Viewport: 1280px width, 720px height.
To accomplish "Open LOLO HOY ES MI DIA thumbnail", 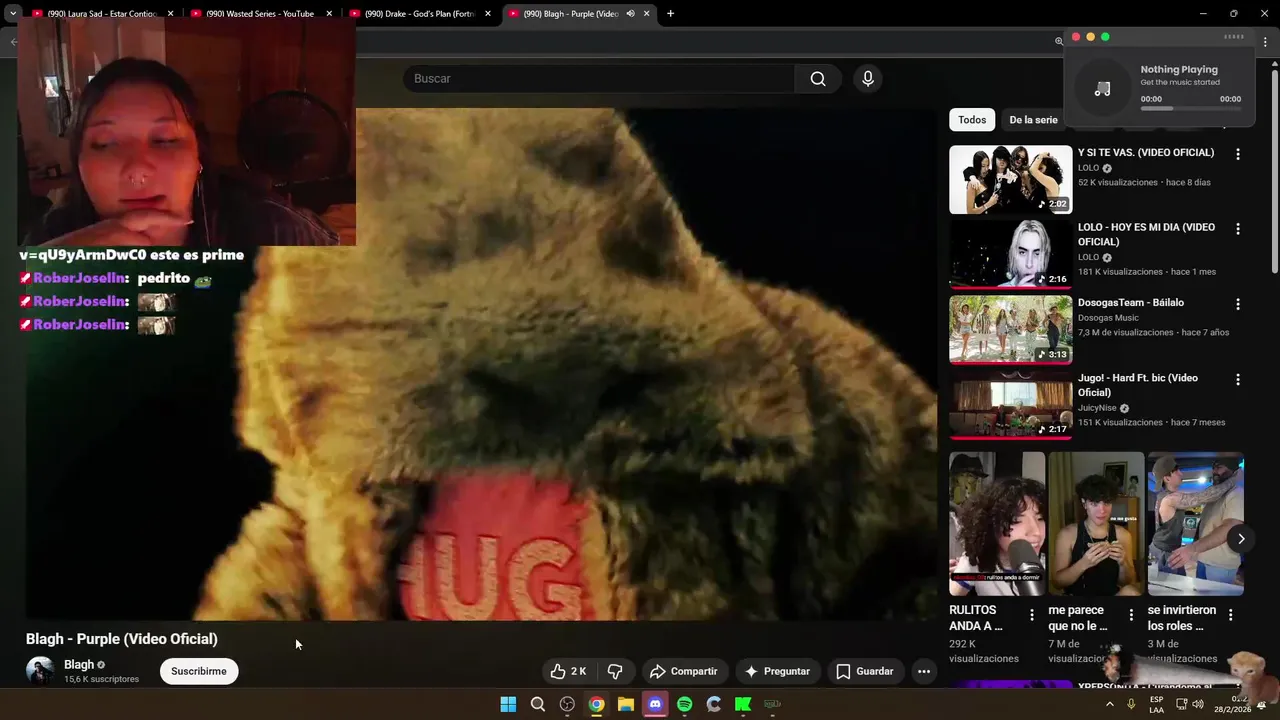I will [1010, 255].
